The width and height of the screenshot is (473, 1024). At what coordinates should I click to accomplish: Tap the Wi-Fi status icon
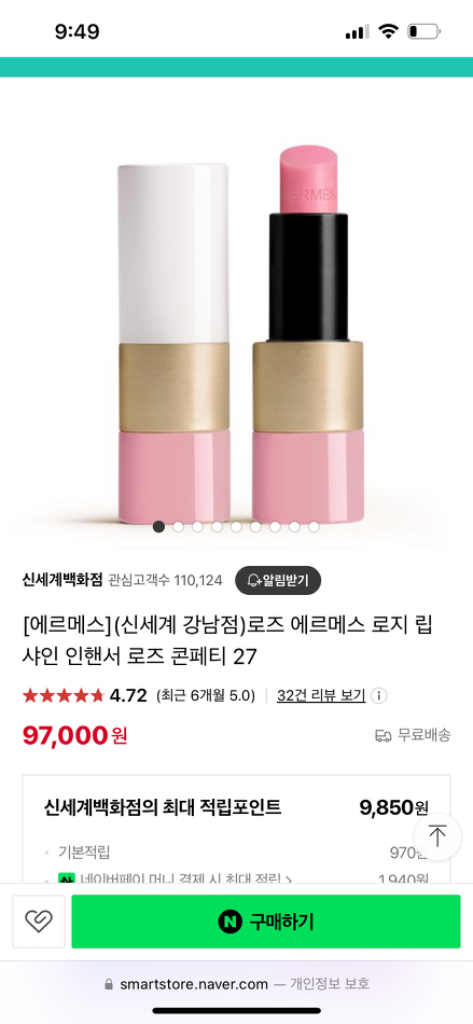pyautogui.click(x=389, y=31)
